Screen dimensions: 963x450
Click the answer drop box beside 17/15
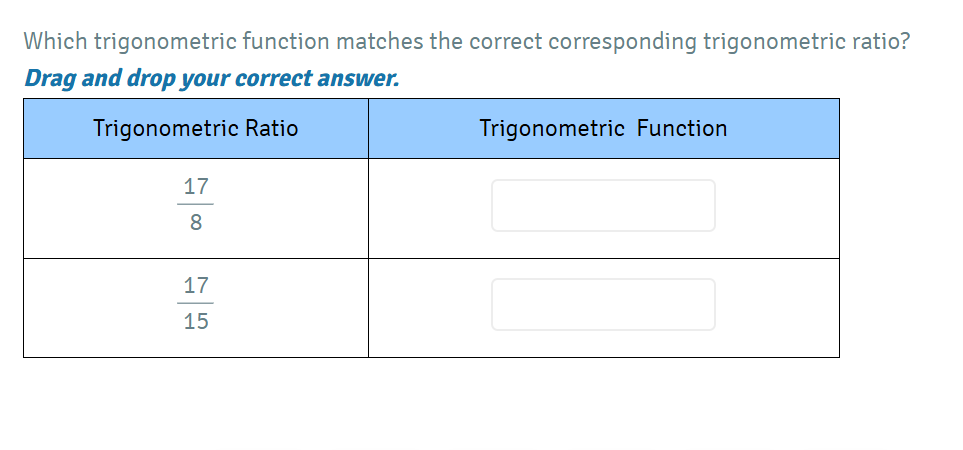603,305
